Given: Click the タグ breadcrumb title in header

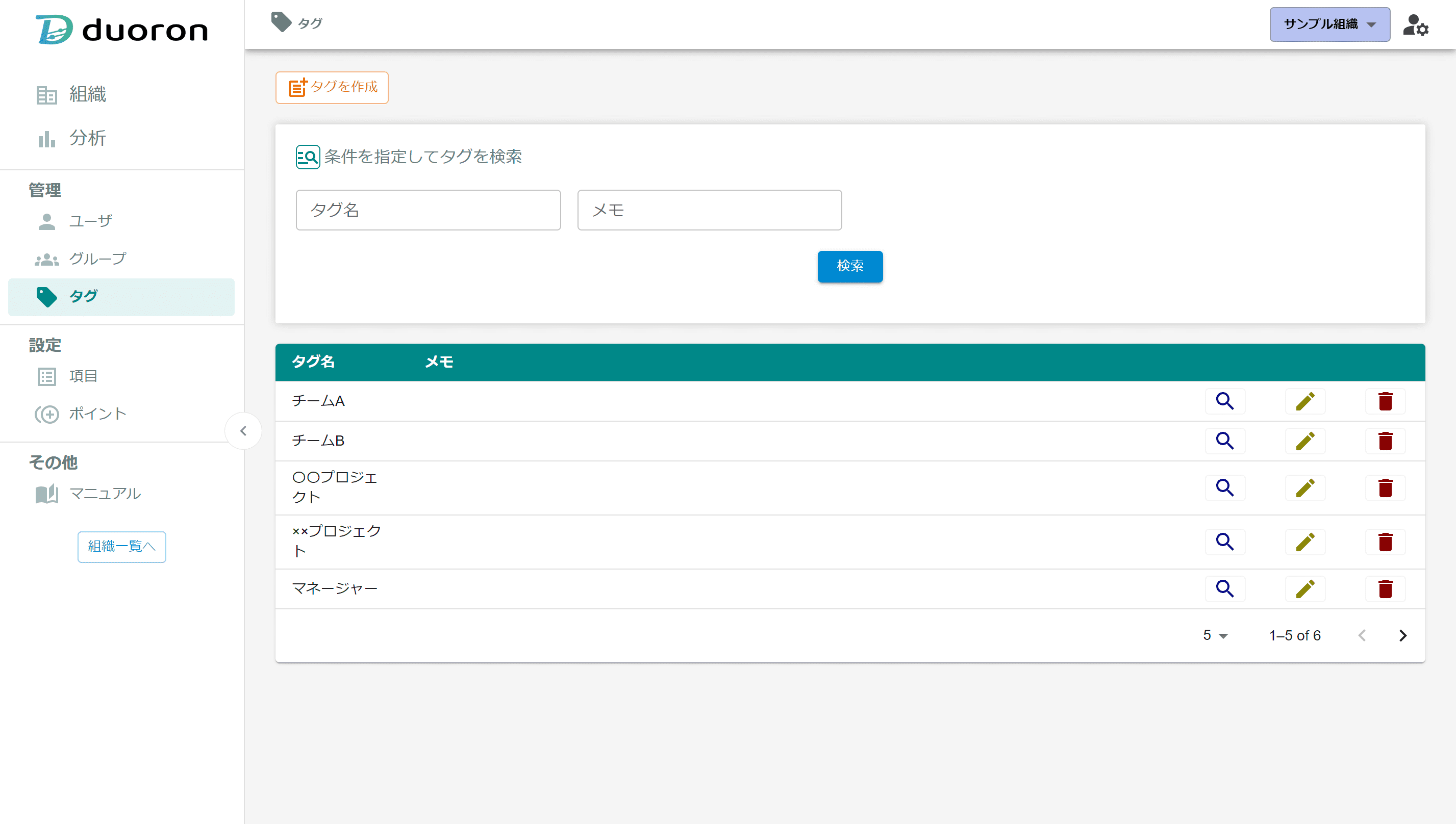Looking at the screenshot, I should [x=310, y=23].
